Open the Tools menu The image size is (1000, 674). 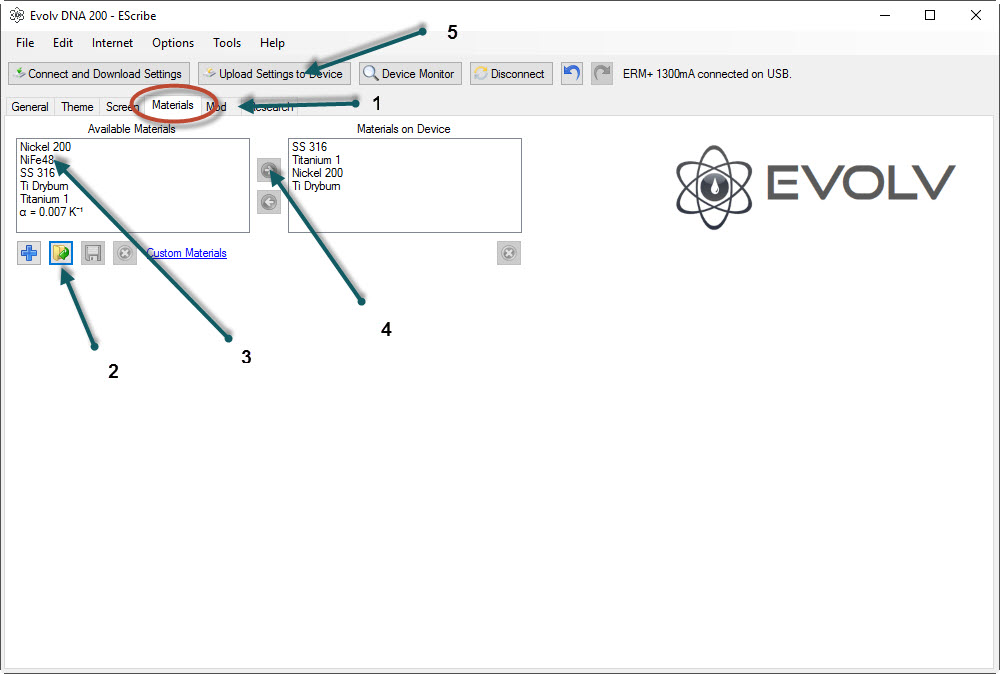[227, 43]
